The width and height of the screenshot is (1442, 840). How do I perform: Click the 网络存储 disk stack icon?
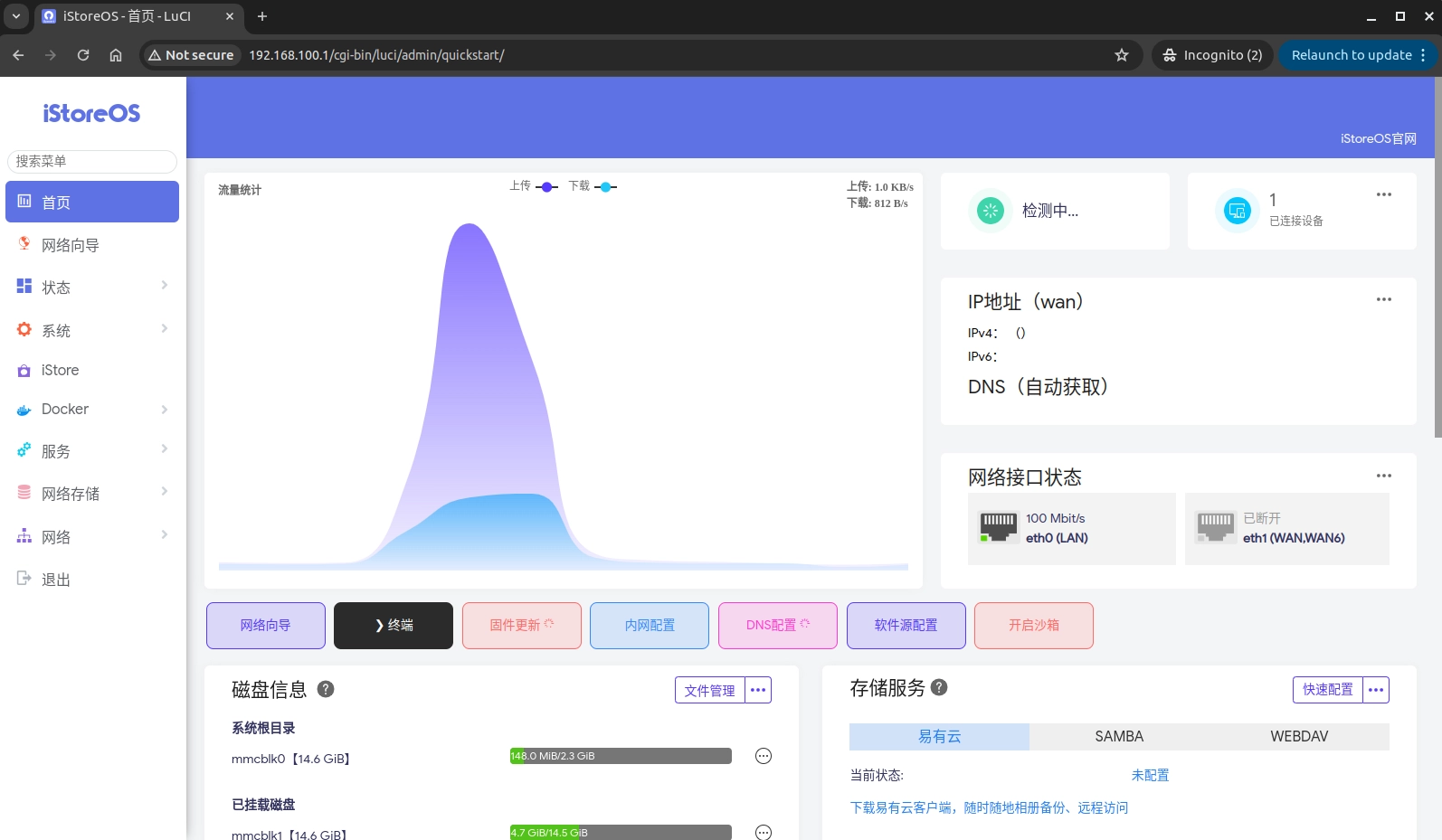click(24, 492)
